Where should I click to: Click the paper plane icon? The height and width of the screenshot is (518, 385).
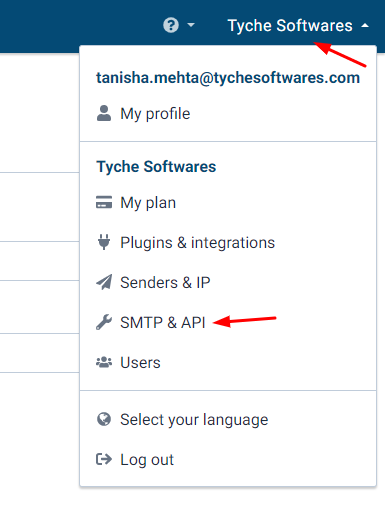104,282
